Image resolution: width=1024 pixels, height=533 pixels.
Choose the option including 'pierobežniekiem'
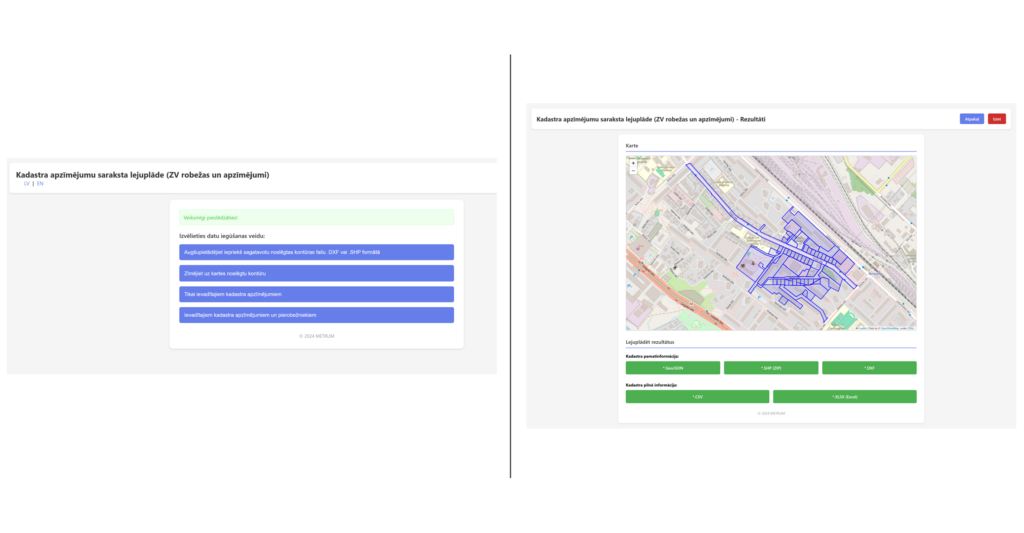(316, 315)
